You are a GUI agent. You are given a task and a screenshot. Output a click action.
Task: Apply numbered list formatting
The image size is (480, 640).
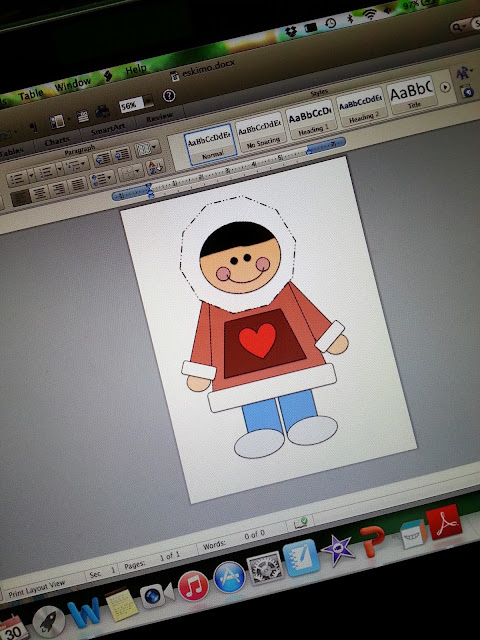(x=45, y=173)
